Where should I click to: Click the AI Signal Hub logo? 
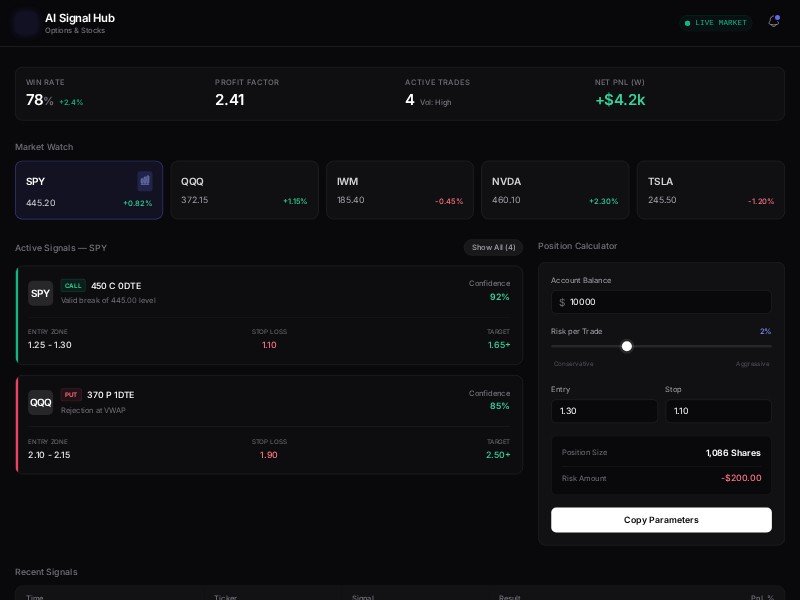26,23
